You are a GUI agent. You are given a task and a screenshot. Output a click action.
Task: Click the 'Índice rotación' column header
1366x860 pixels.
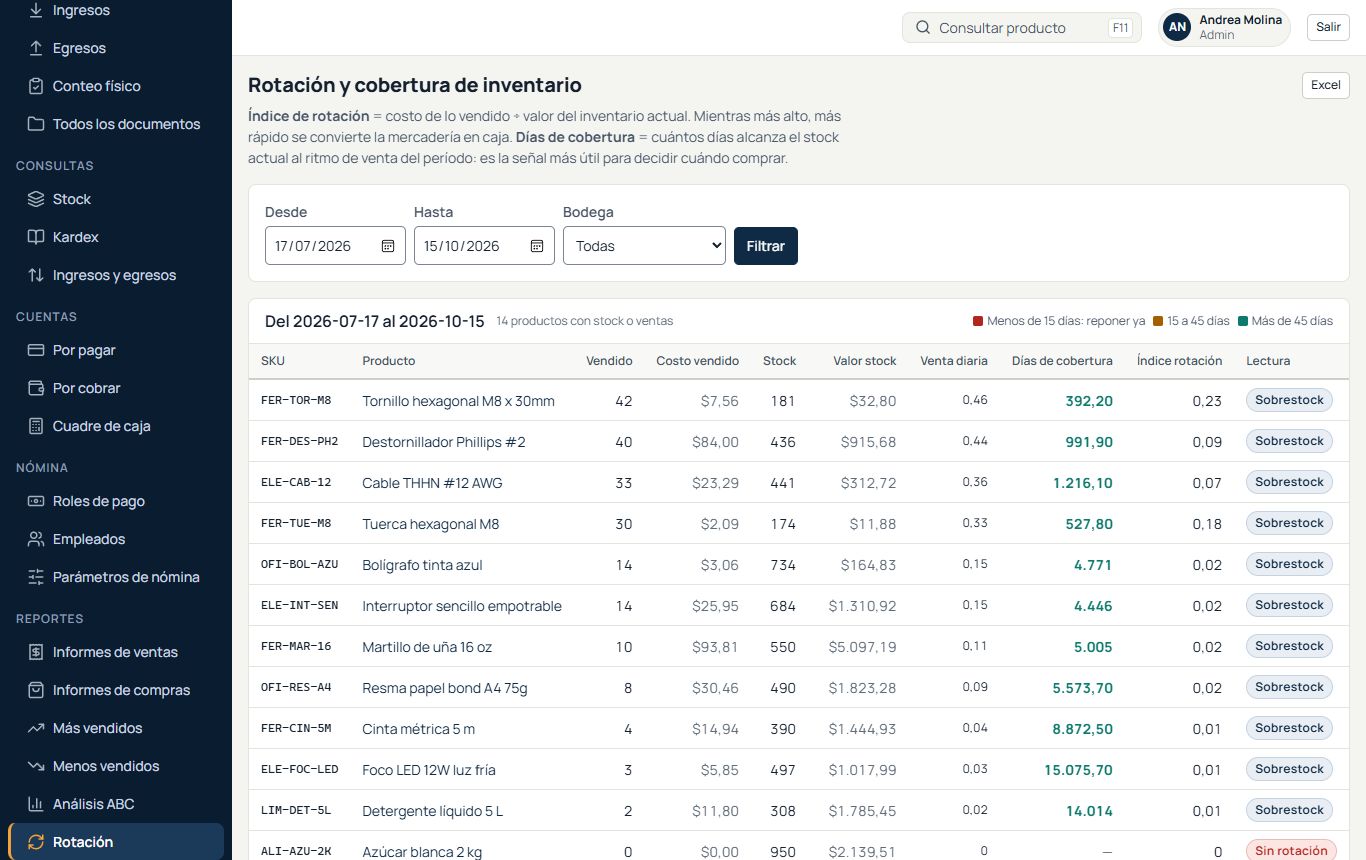1179,361
